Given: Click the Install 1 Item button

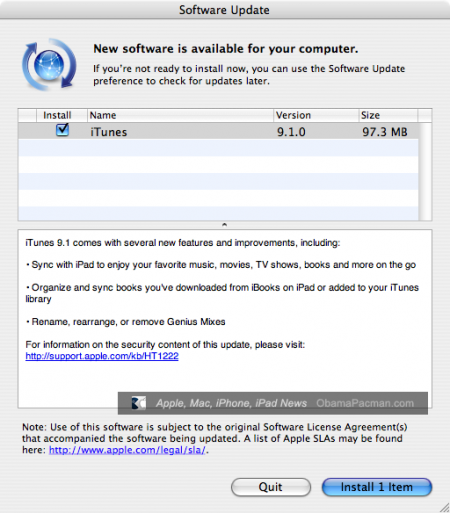Looking at the screenshot, I should (377, 487).
